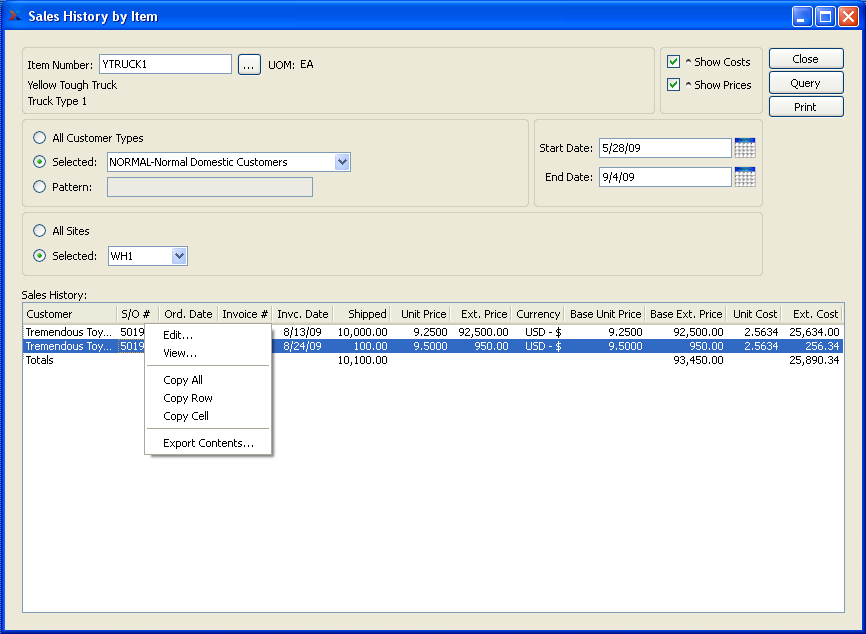Select the All Sites radio button
Image resolution: width=866 pixels, height=634 pixels.
pyautogui.click(x=40, y=231)
